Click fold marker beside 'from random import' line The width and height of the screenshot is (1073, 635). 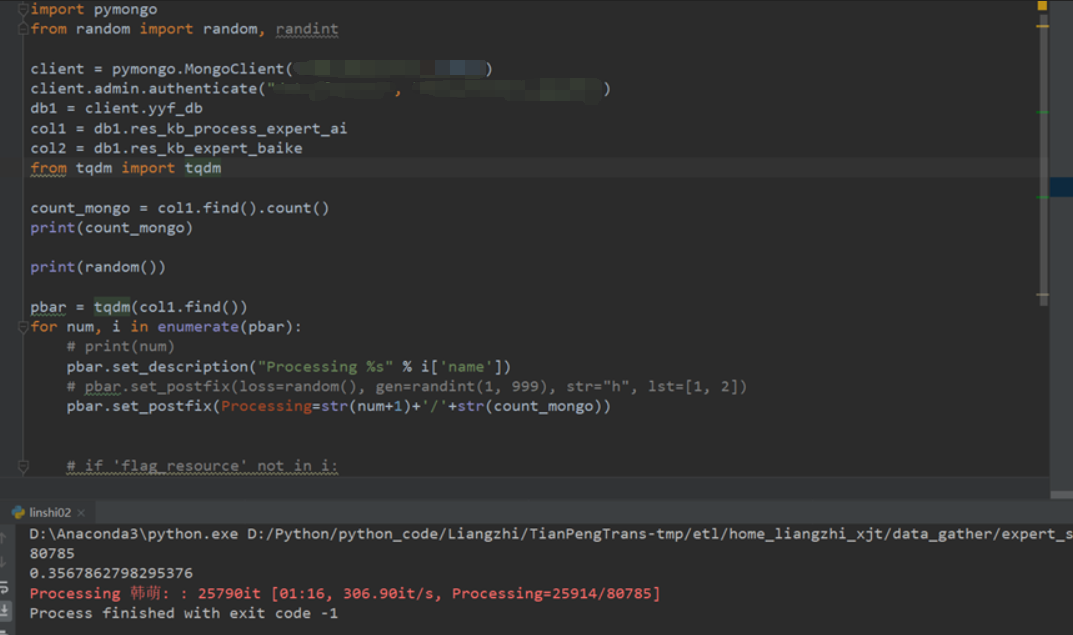[22, 29]
